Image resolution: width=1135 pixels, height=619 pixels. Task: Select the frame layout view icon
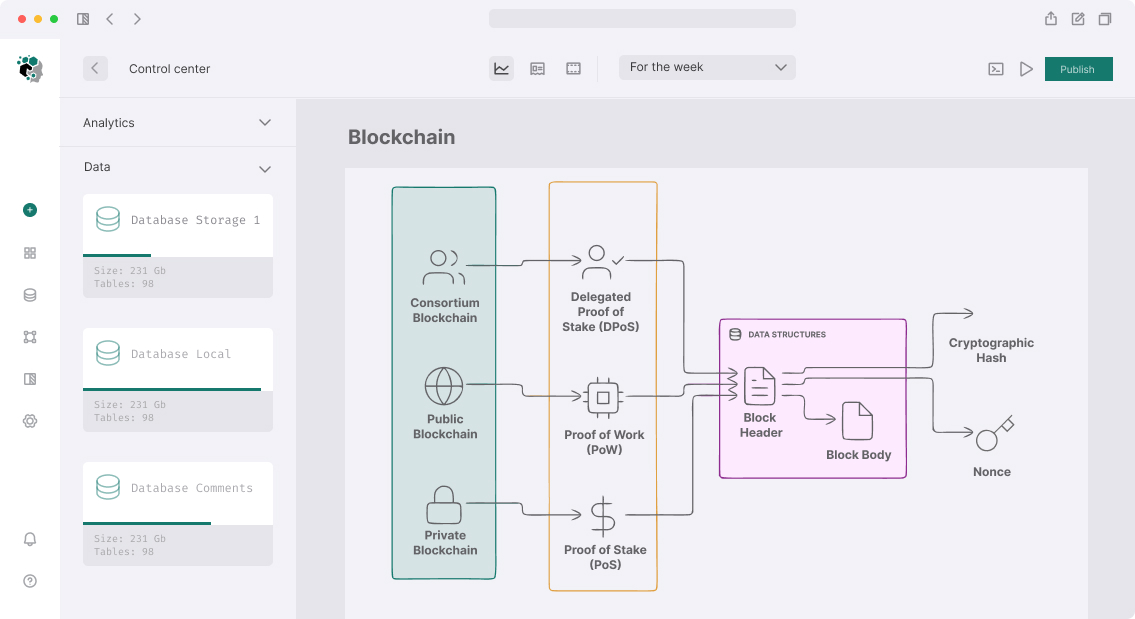point(573,69)
